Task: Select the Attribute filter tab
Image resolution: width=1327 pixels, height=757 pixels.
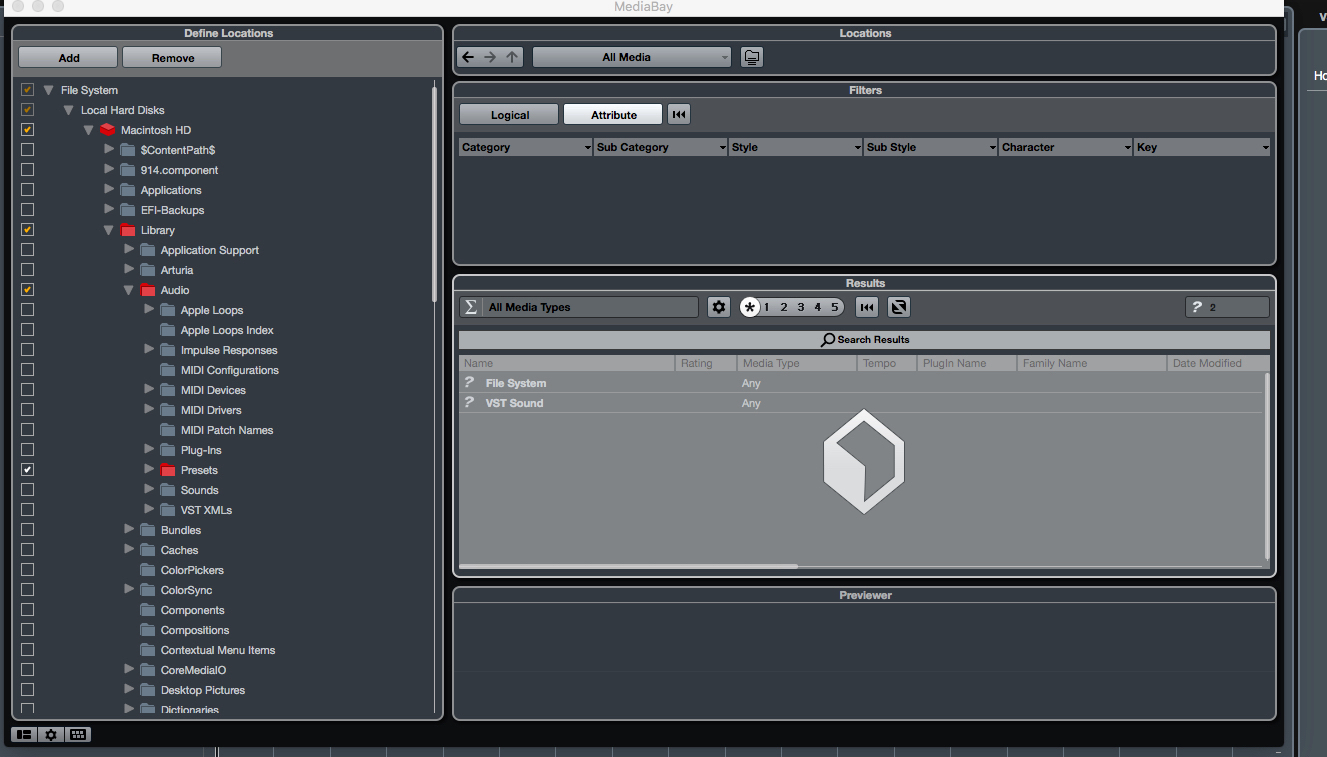Action: [x=614, y=115]
